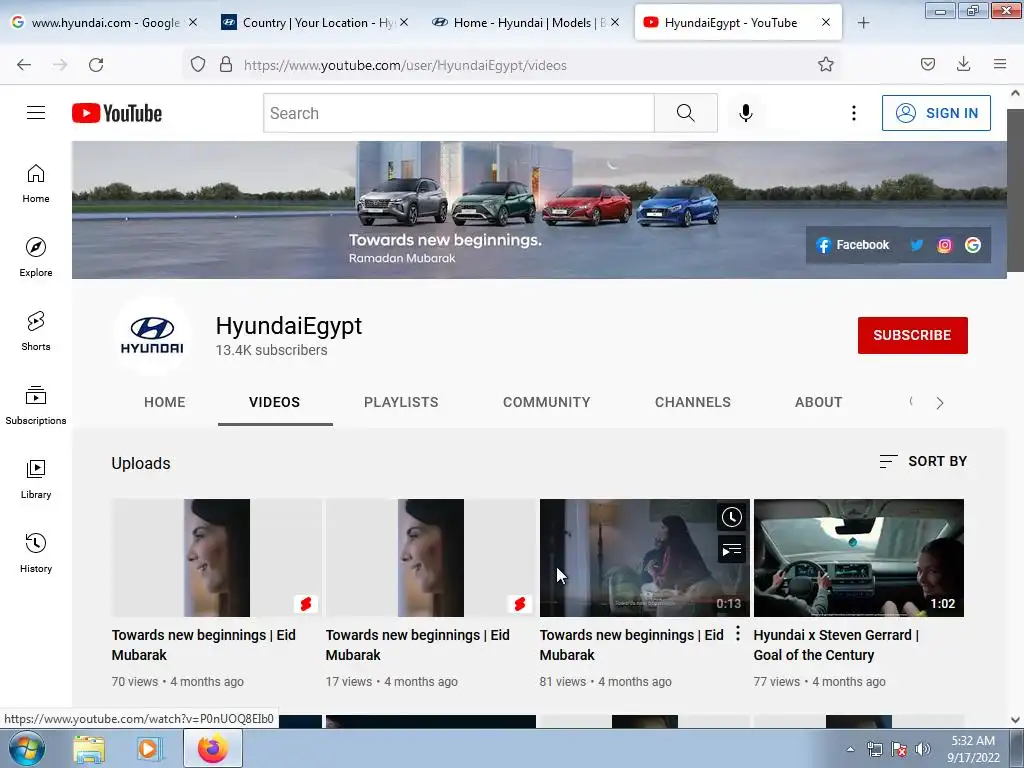Click the YouTube logo

(117, 113)
